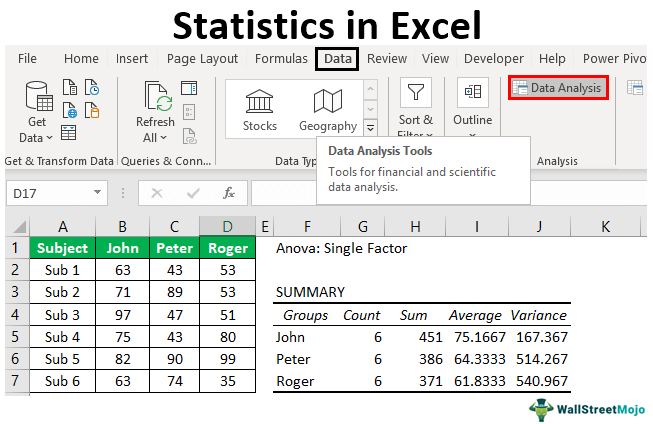Select the Stocks data type

[260, 109]
